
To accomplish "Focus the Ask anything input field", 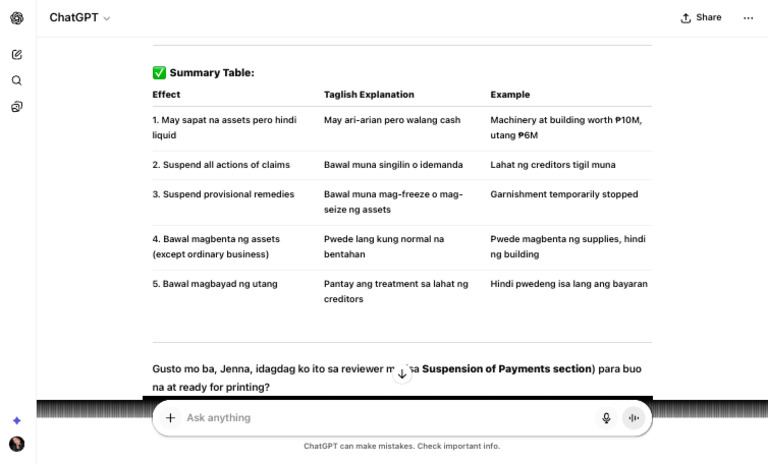I will 387,418.
